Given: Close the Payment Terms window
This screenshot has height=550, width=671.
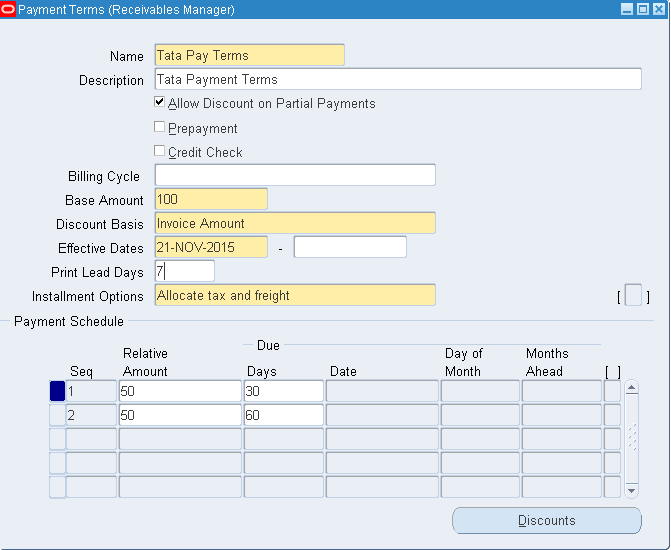Looking at the screenshot, I should pos(659,9).
